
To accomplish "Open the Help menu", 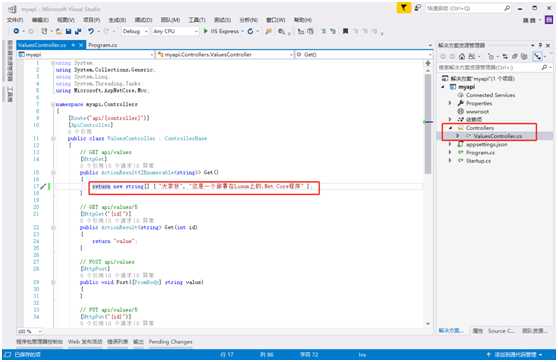I will (x=303, y=20).
